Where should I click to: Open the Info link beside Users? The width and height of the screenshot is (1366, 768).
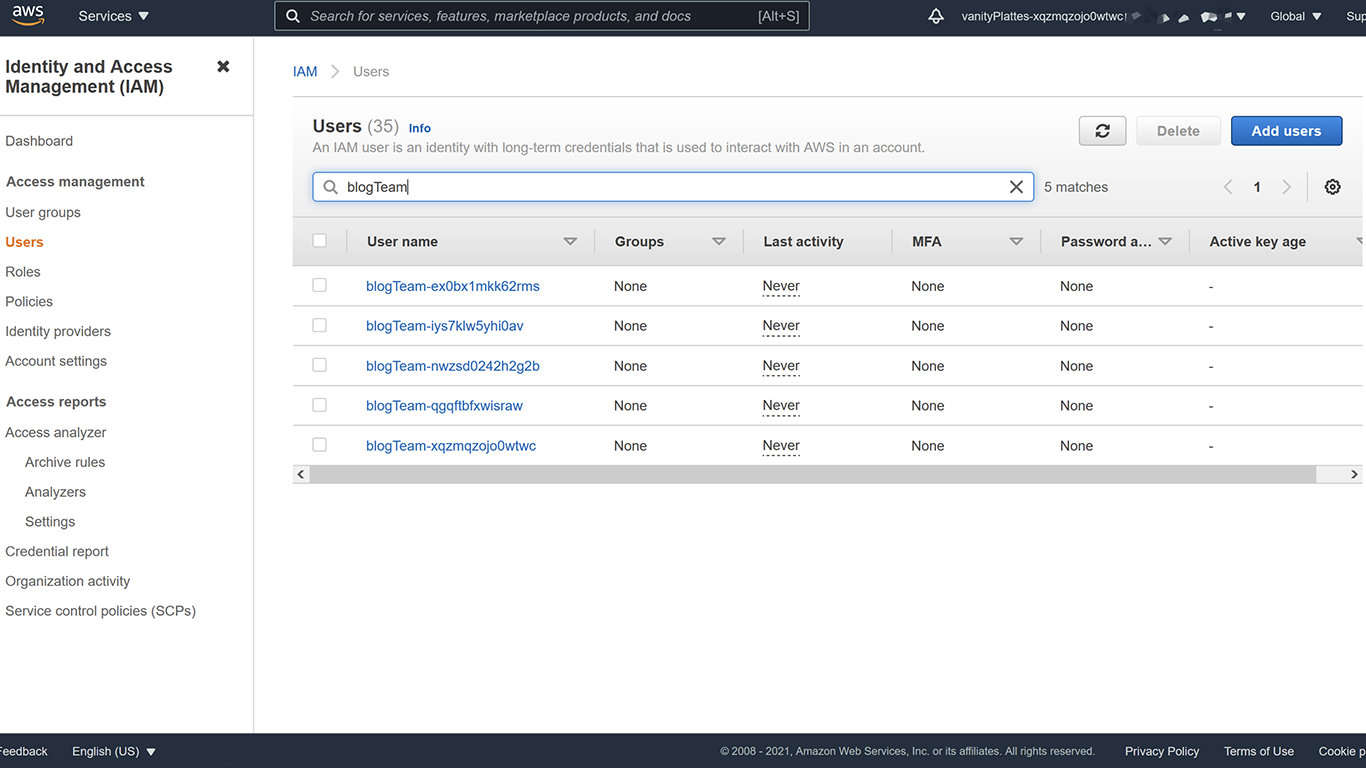pos(420,128)
